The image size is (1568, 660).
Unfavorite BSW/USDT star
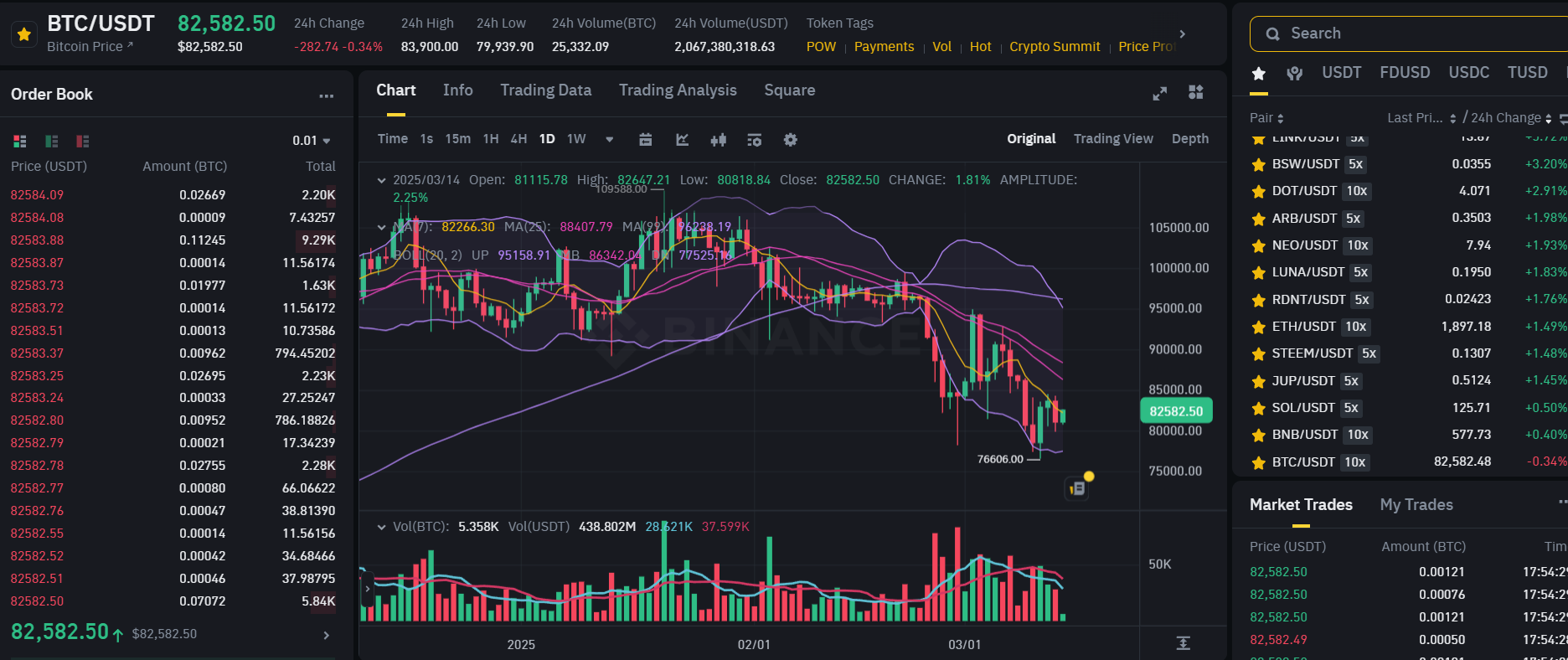coord(1258,165)
